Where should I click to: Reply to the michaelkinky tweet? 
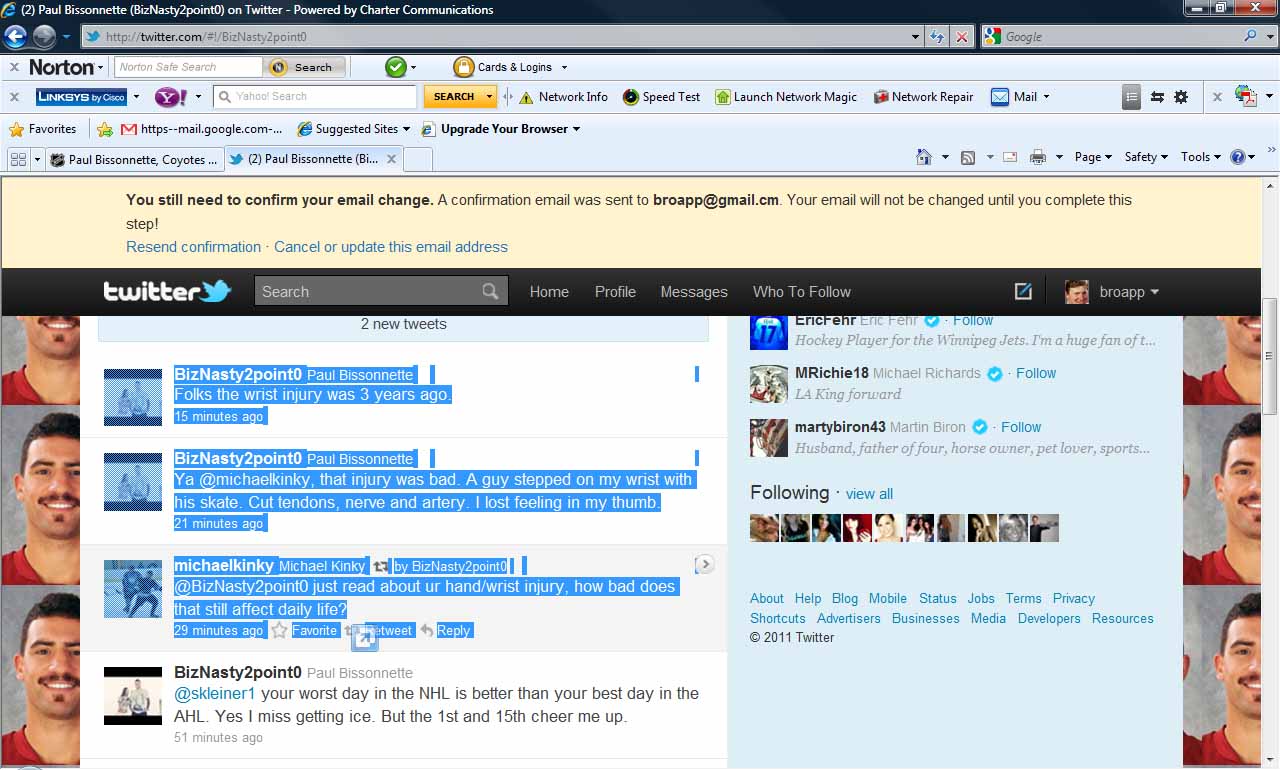click(x=445, y=630)
